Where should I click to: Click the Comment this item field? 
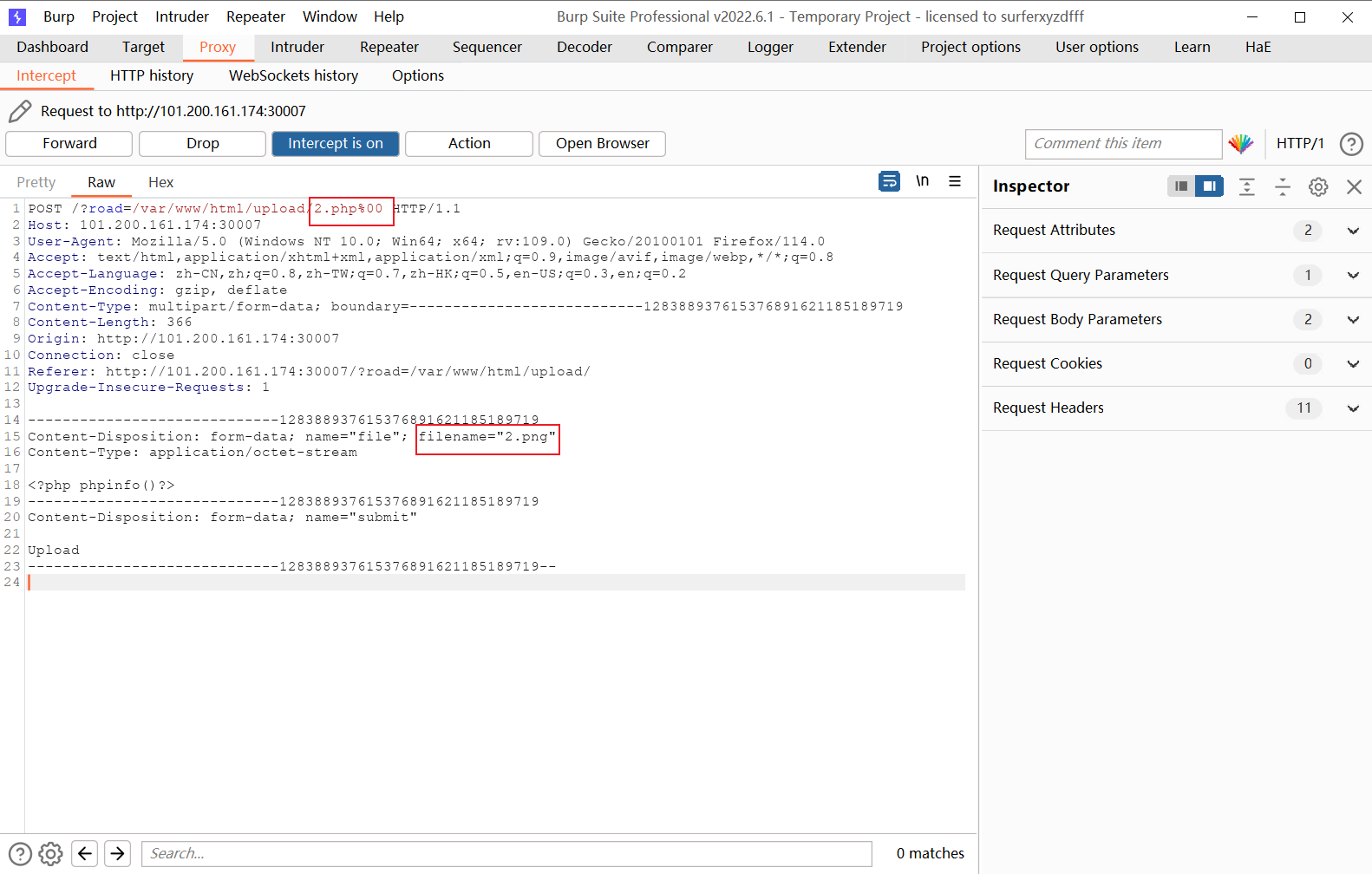click(x=1123, y=144)
